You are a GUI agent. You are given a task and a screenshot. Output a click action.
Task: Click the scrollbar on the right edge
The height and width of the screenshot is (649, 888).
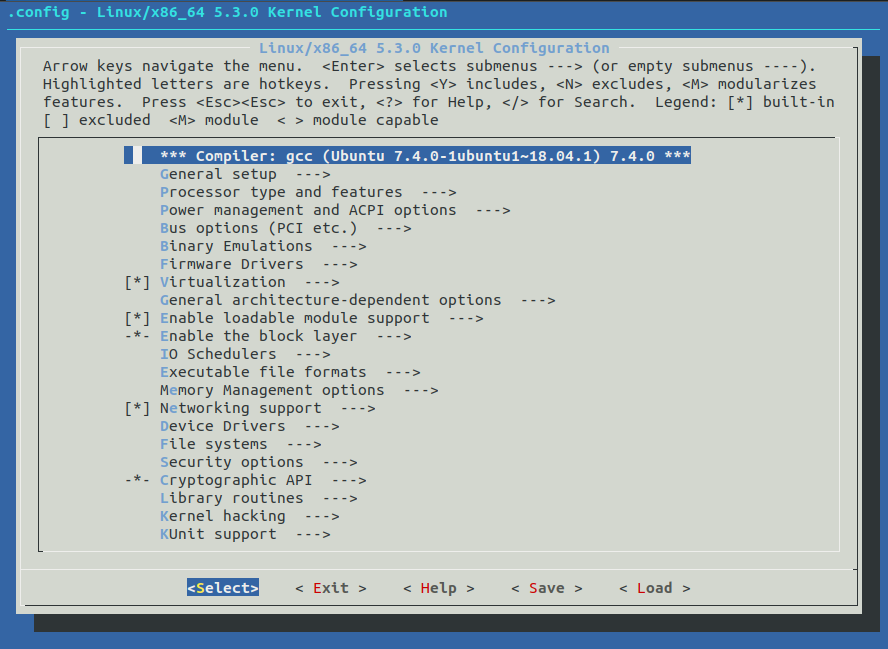click(853, 300)
